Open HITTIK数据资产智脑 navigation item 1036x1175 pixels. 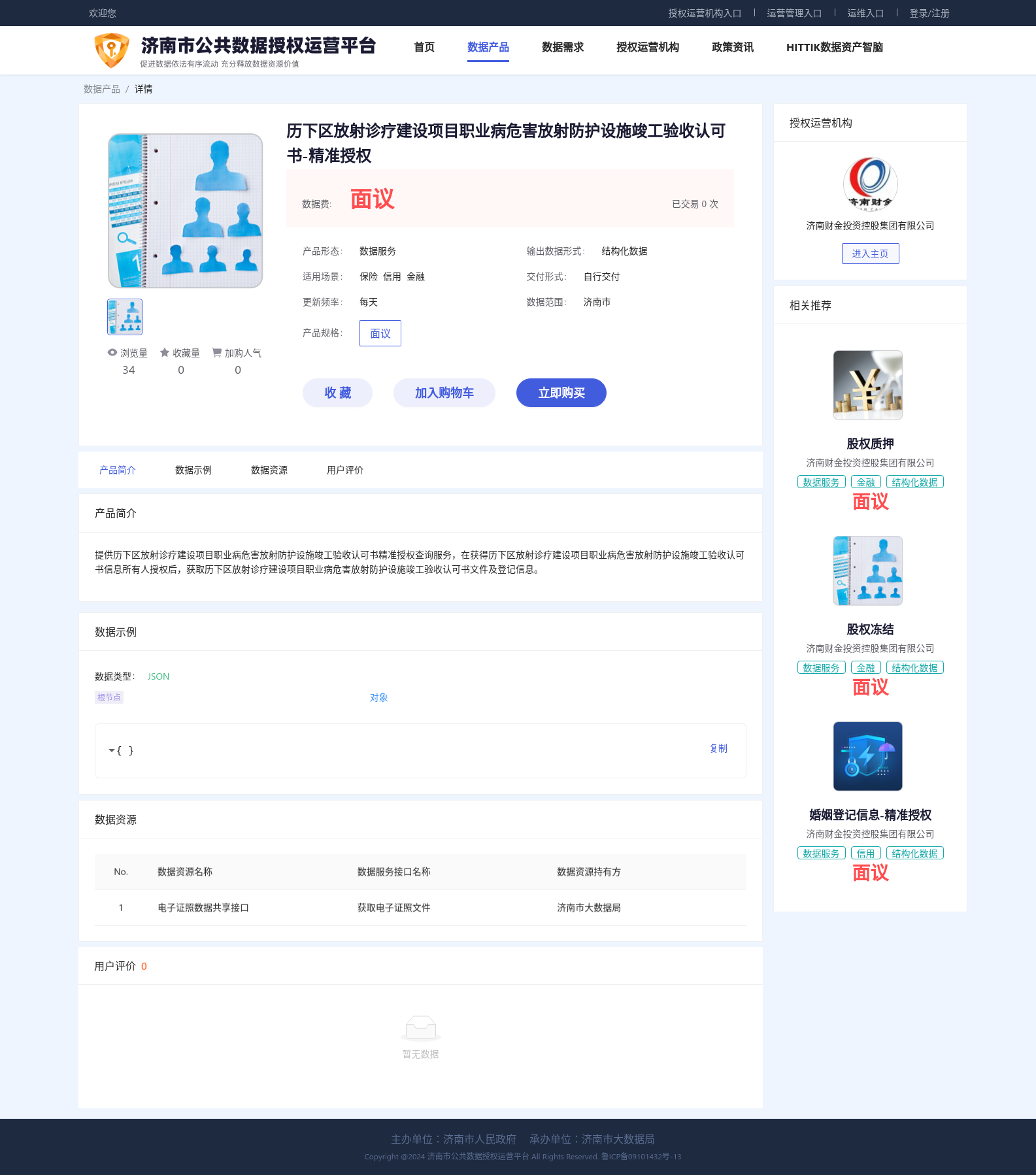(835, 47)
